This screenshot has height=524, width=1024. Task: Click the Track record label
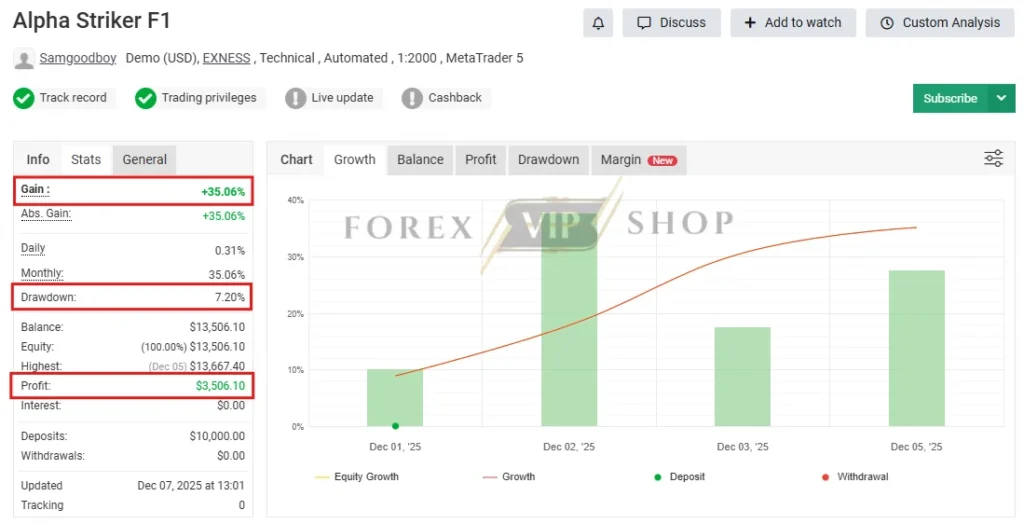coord(73,97)
